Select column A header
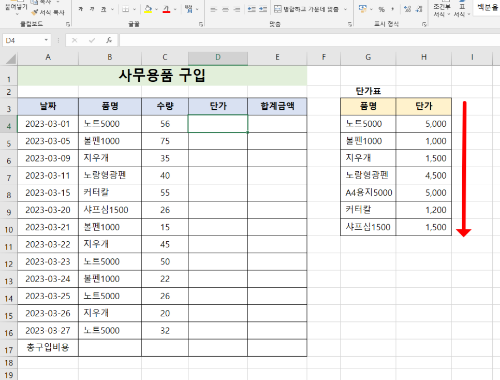The height and width of the screenshot is (380, 500). (x=48, y=57)
